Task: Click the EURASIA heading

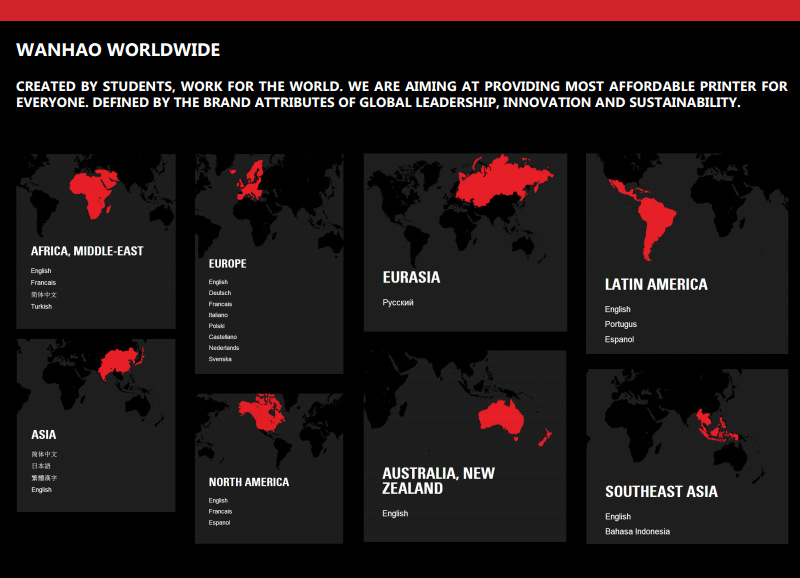Action: pos(411,278)
